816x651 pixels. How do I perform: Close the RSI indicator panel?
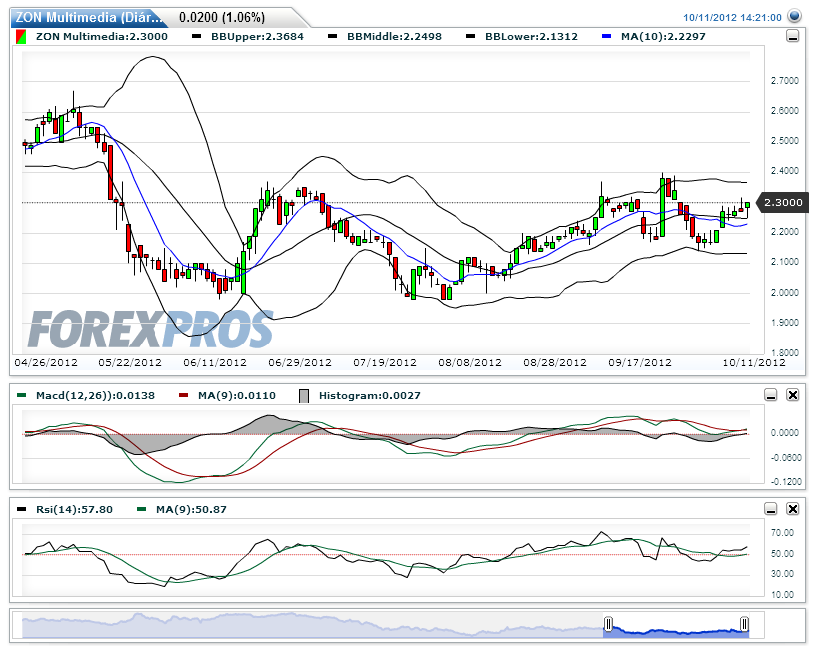click(792, 508)
